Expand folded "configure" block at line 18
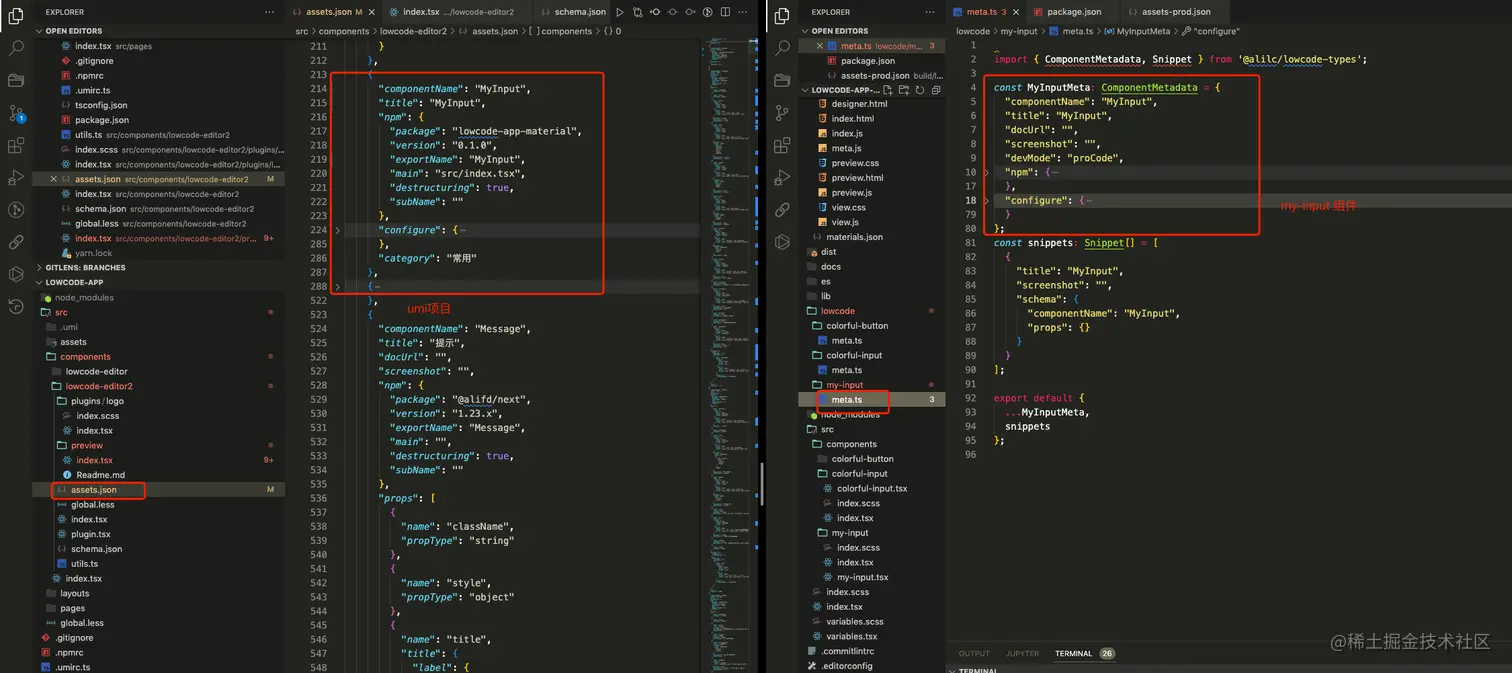 click(986, 200)
